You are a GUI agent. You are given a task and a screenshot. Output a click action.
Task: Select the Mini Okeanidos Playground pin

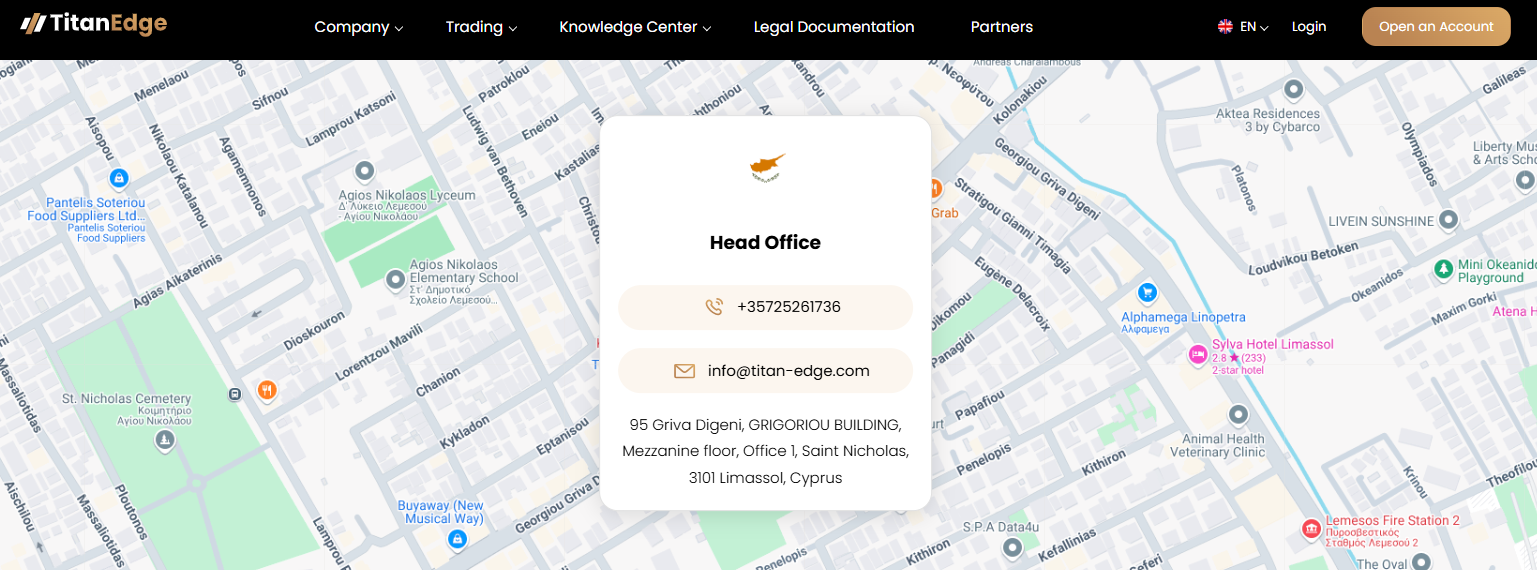point(1443,269)
